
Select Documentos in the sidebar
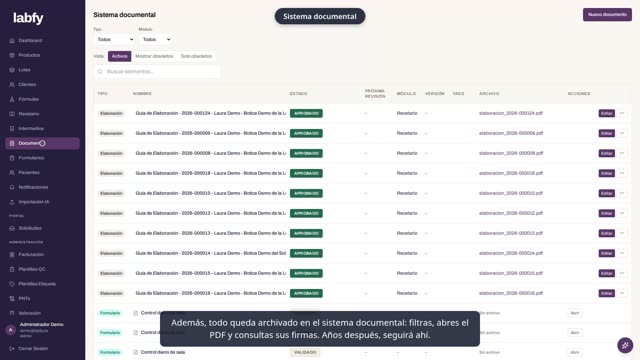(x=42, y=143)
